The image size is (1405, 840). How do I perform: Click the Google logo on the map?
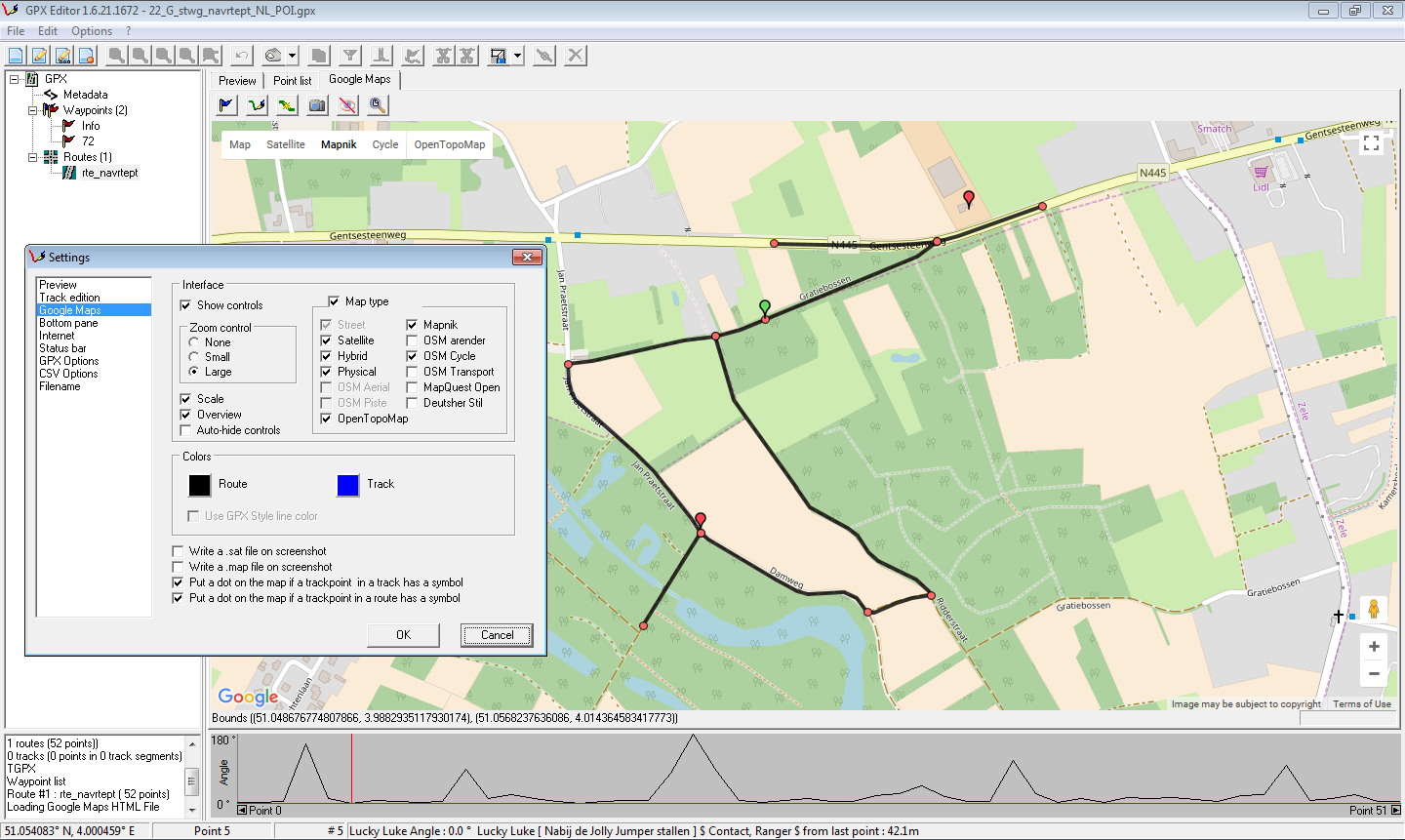pyautogui.click(x=248, y=697)
